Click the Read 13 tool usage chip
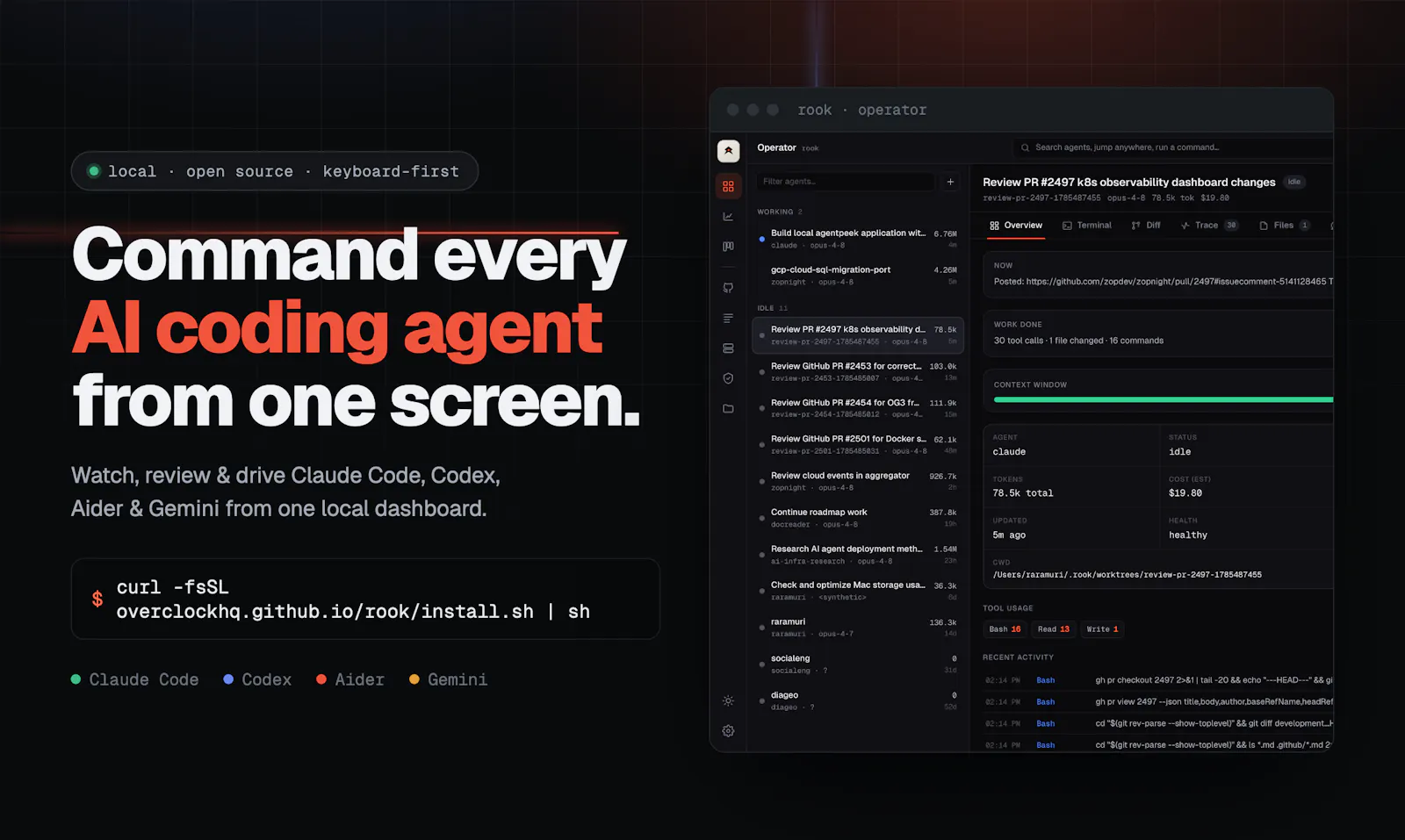Viewport: 1405px width, 840px height. pos(1054,629)
